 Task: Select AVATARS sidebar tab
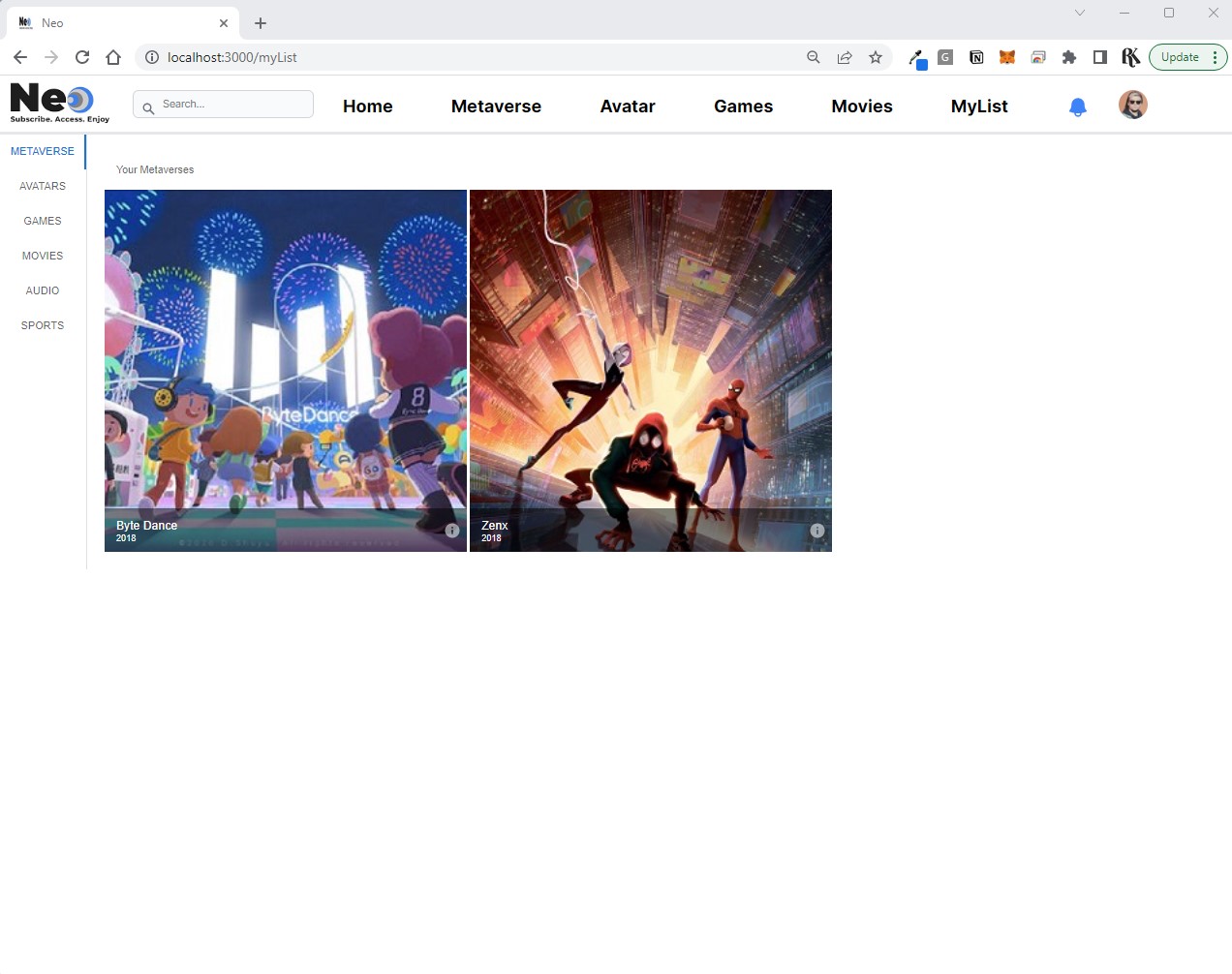point(43,186)
